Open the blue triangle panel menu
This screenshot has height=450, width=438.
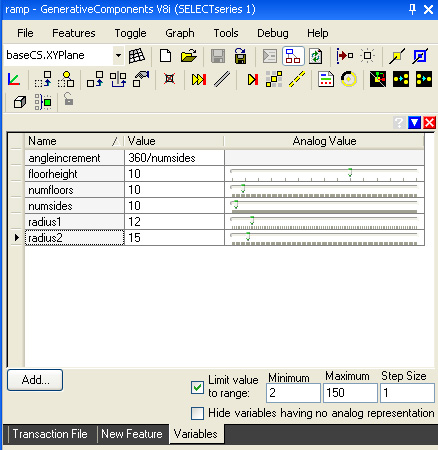coord(414,123)
